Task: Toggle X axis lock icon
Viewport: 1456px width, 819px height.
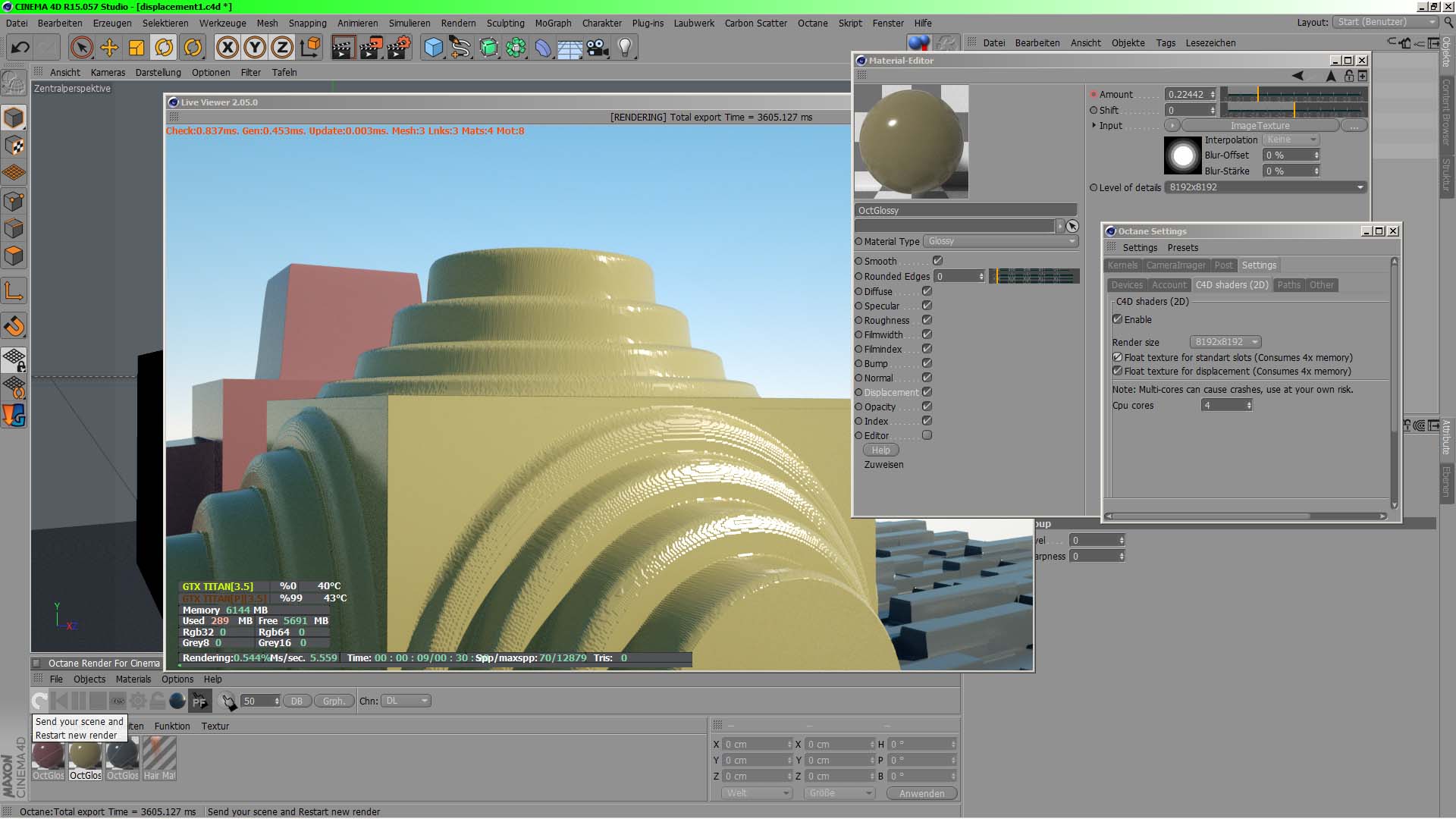Action: pos(227,48)
